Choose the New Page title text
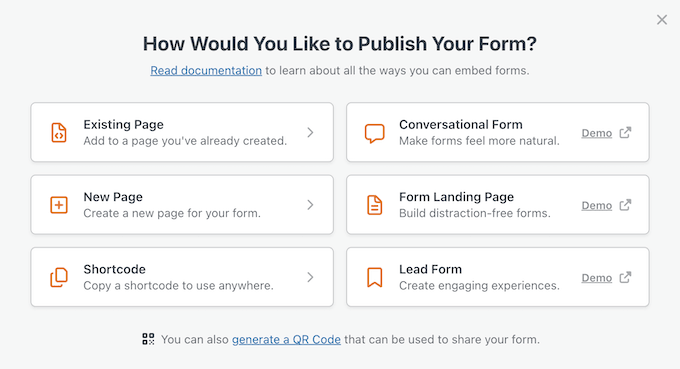 tap(113, 197)
